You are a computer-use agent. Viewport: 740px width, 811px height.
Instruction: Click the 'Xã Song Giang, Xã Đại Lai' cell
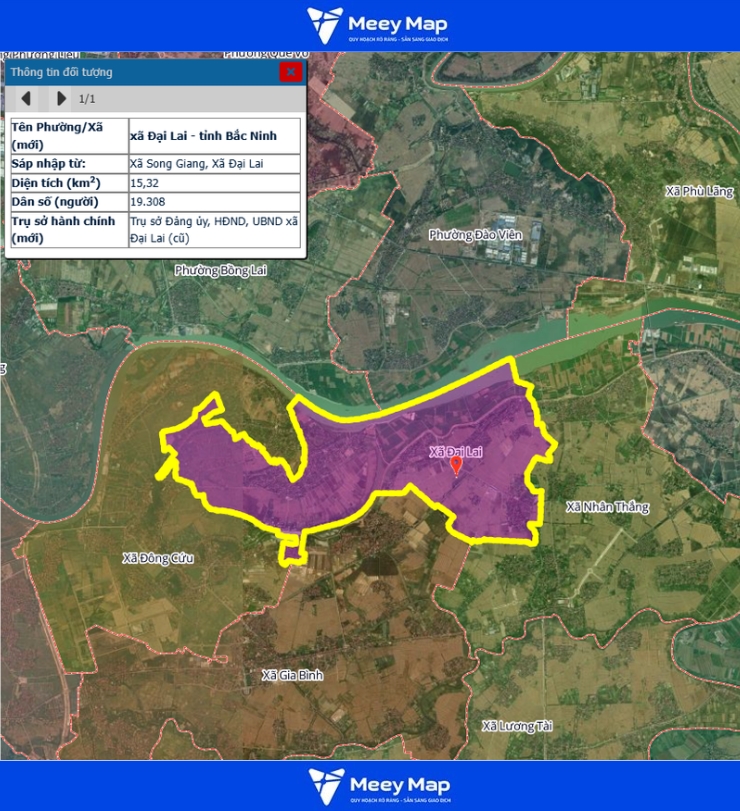(x=213, y=163)
